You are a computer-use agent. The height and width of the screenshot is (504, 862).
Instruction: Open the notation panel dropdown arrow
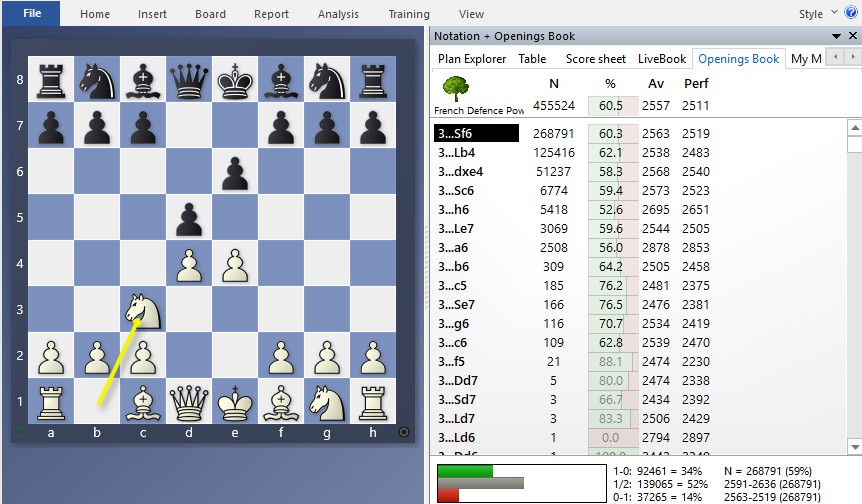tap(837, 36)
